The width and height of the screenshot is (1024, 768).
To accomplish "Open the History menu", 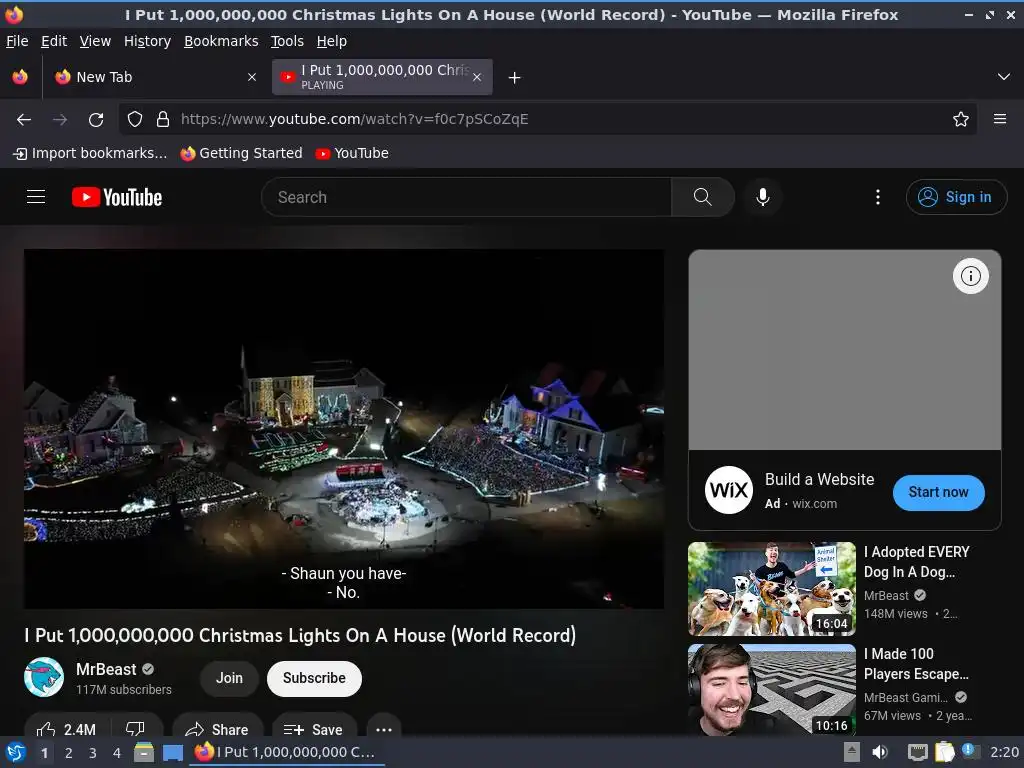I will (x=148, y=41).
